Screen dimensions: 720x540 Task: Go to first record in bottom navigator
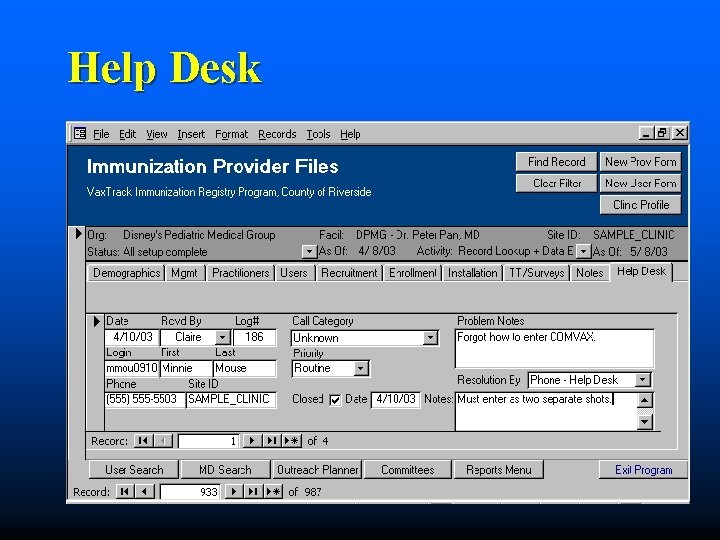(x=124, y=492)
